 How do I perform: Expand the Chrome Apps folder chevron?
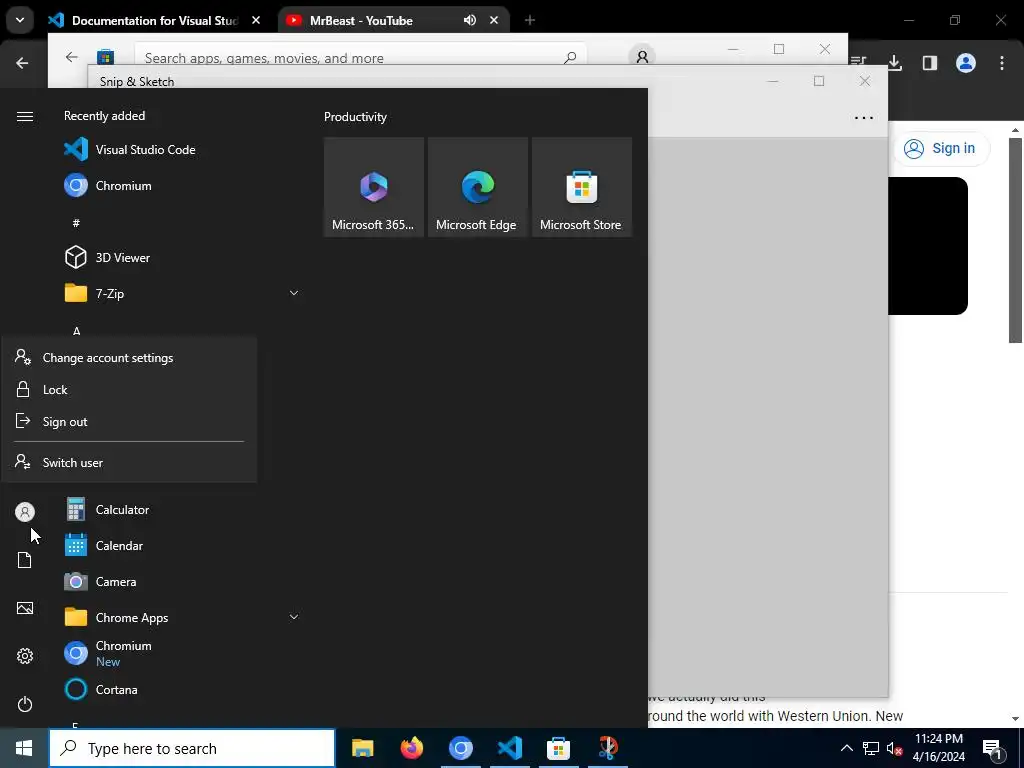point(294,617)
